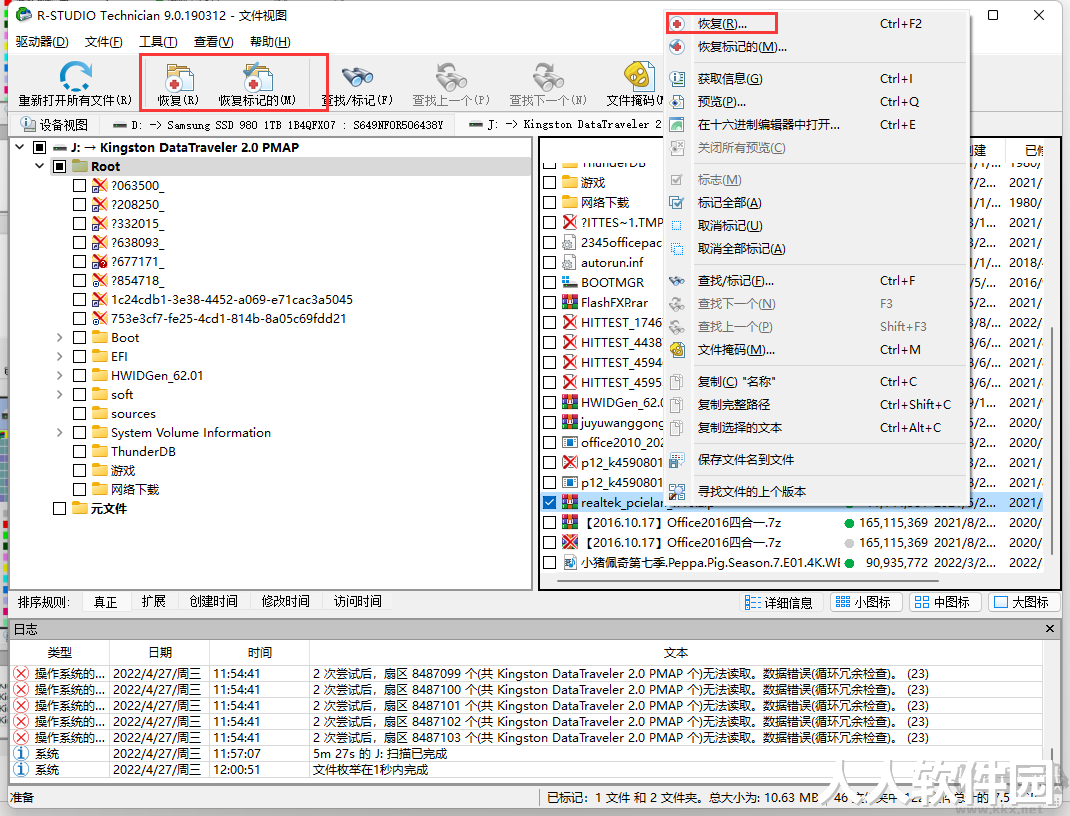Open the 查看(V) menu

coord(214,42)
